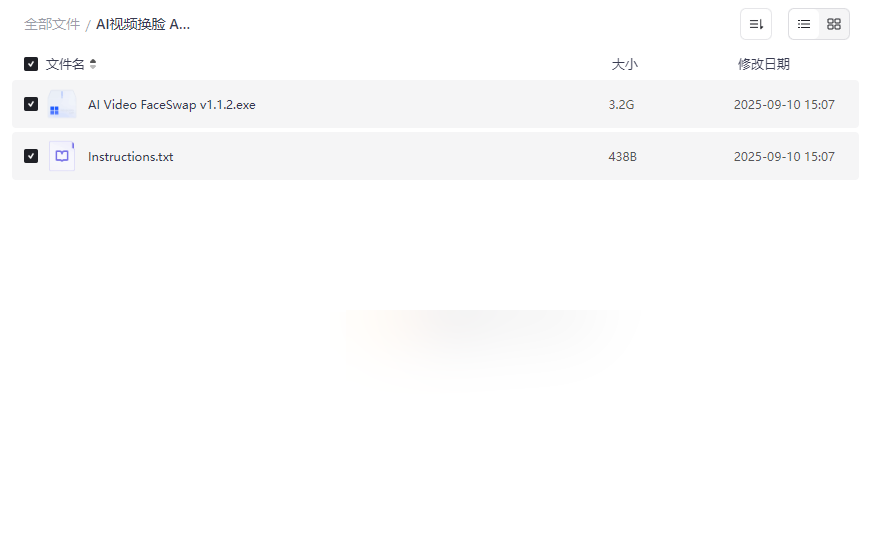874x559 pixels.
Task: Open Instructions.txt file name
Action: point(130,157)
